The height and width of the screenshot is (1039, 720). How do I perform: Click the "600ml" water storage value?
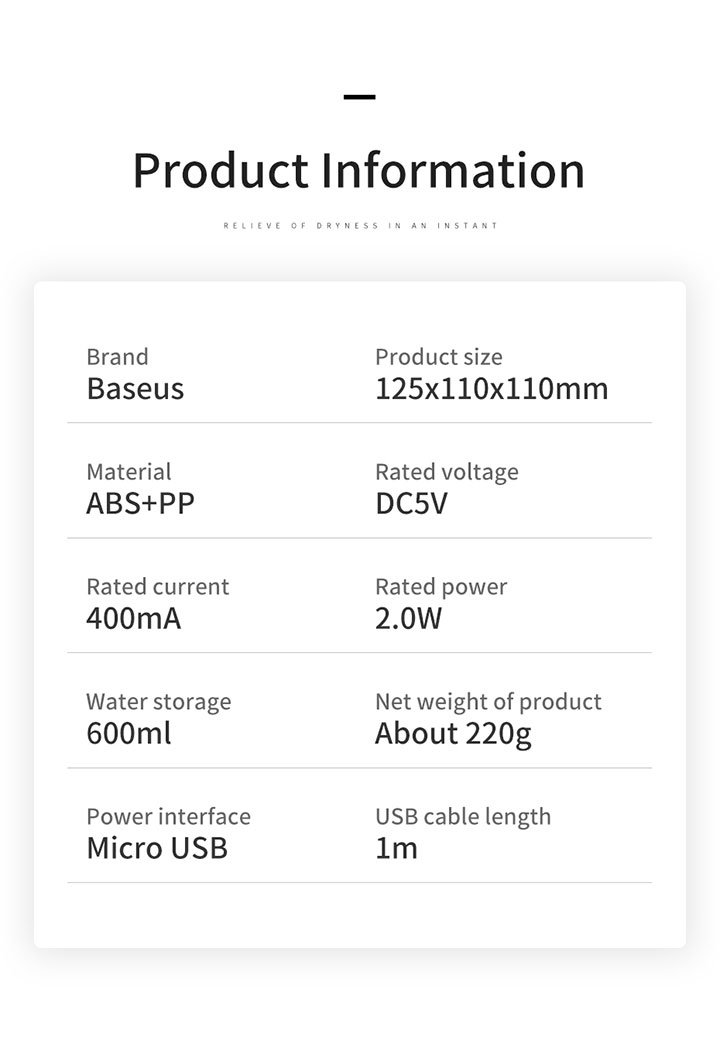pyautogui.click(x=129, y=733)
